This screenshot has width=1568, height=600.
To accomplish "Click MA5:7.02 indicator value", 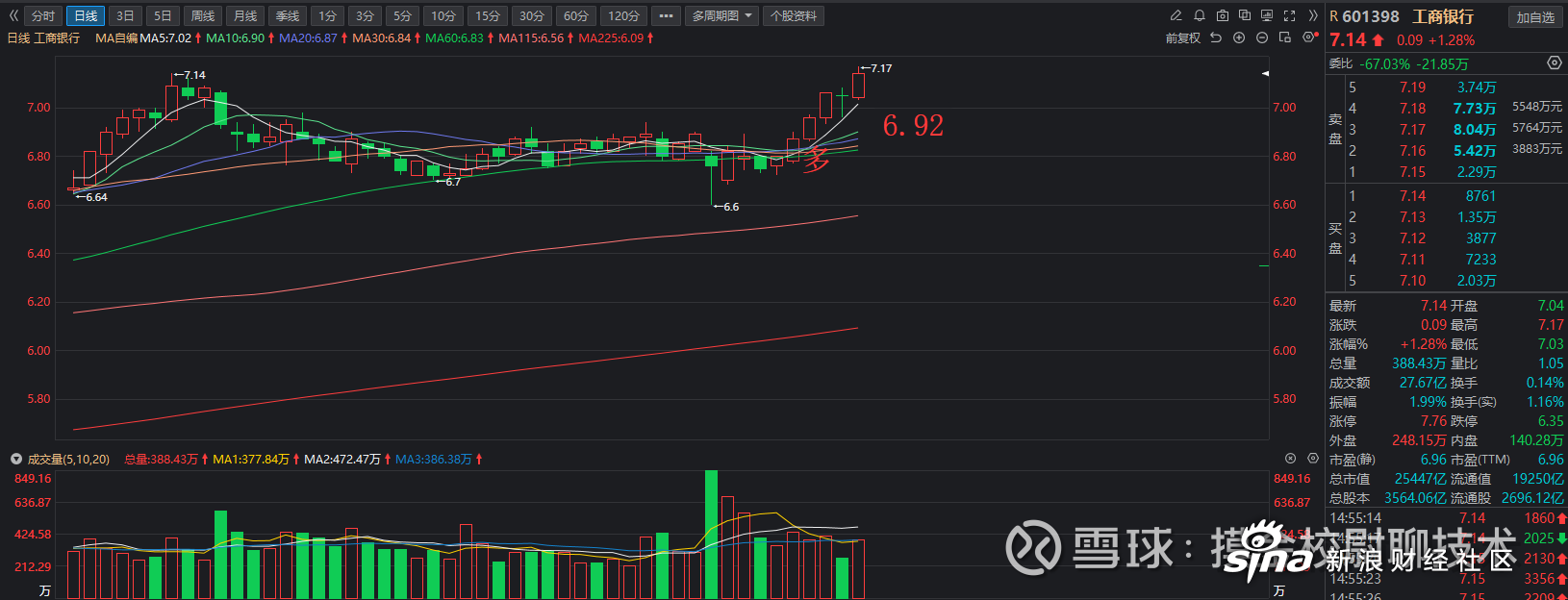I will tap(165, 37).
